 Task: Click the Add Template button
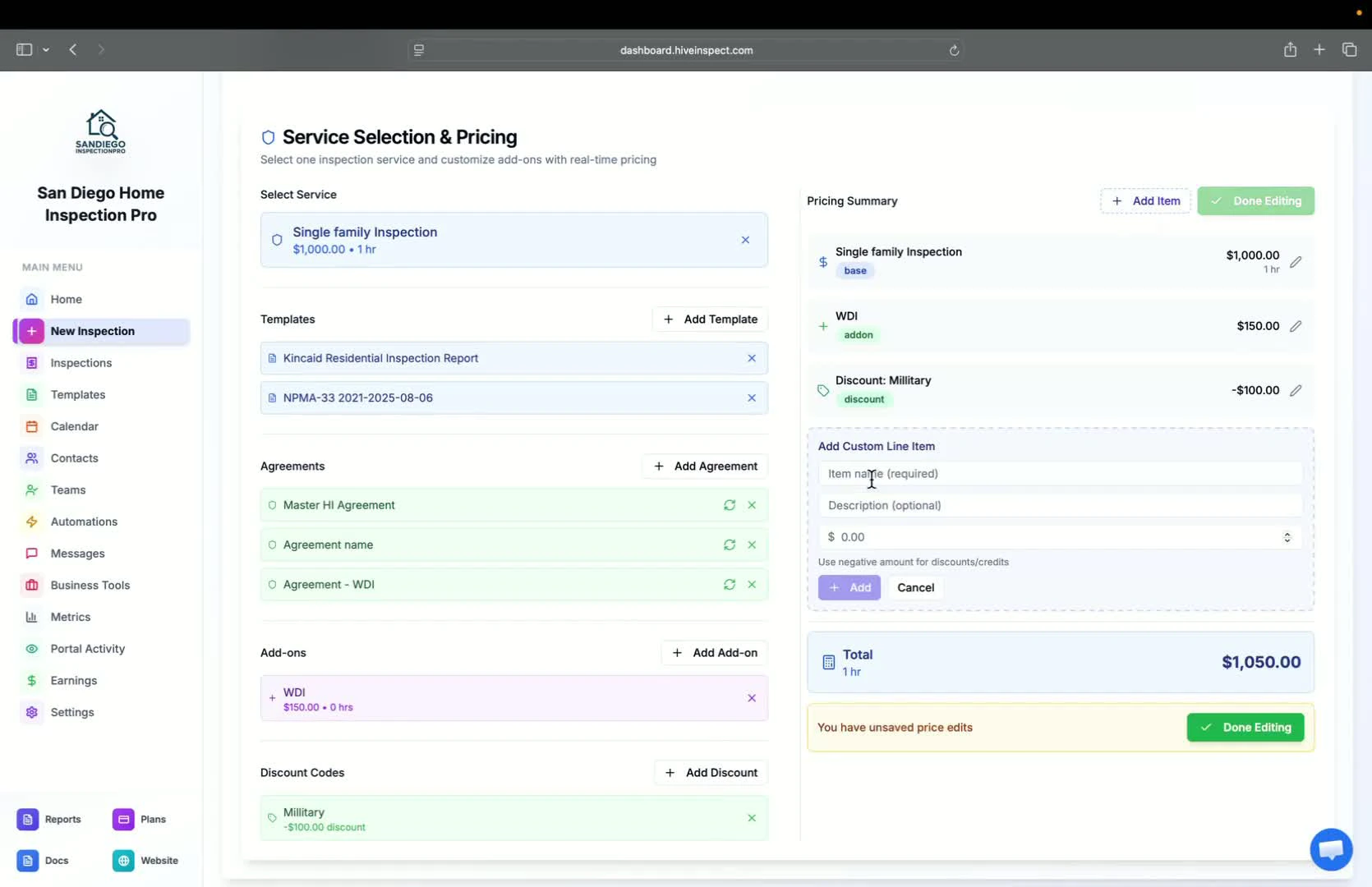point(710,319)
